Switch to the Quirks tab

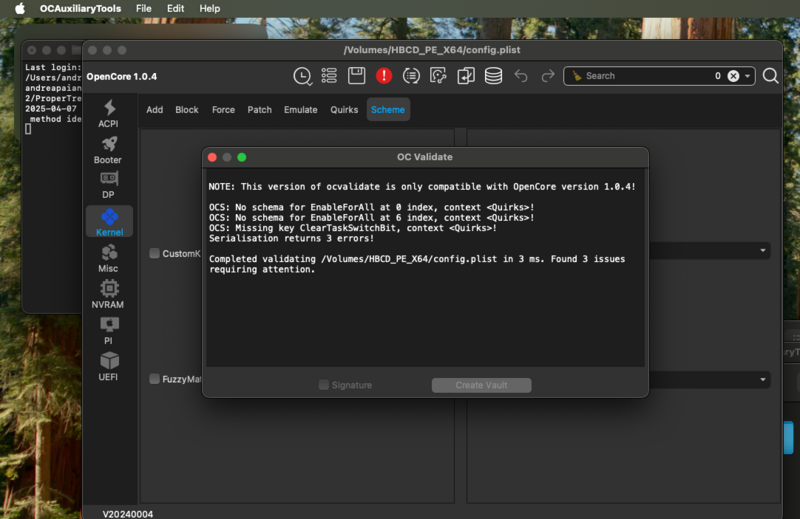(x=344, y=110)
